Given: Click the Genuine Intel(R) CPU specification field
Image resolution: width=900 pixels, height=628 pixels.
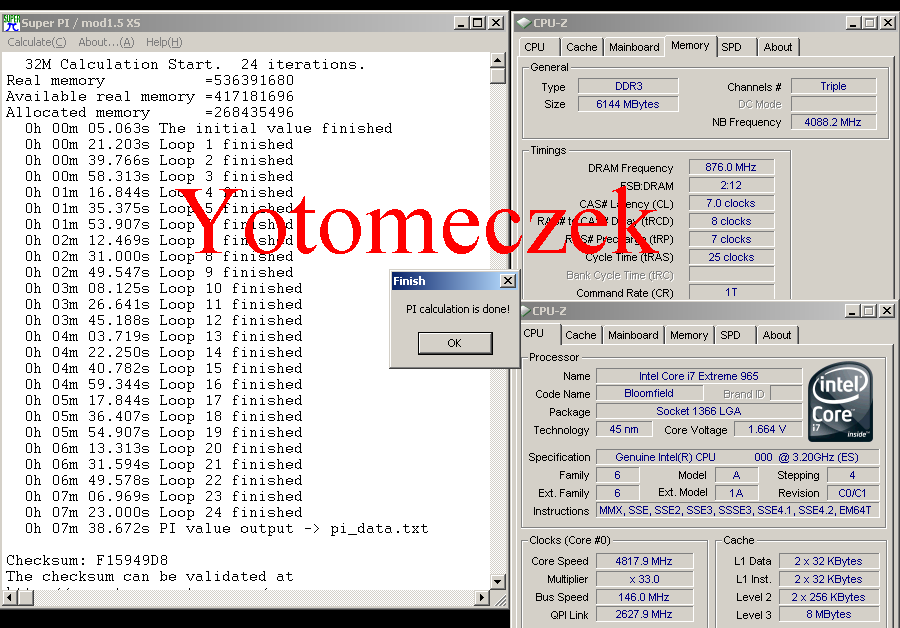Looking at the screenshot, I should point(738,457).
